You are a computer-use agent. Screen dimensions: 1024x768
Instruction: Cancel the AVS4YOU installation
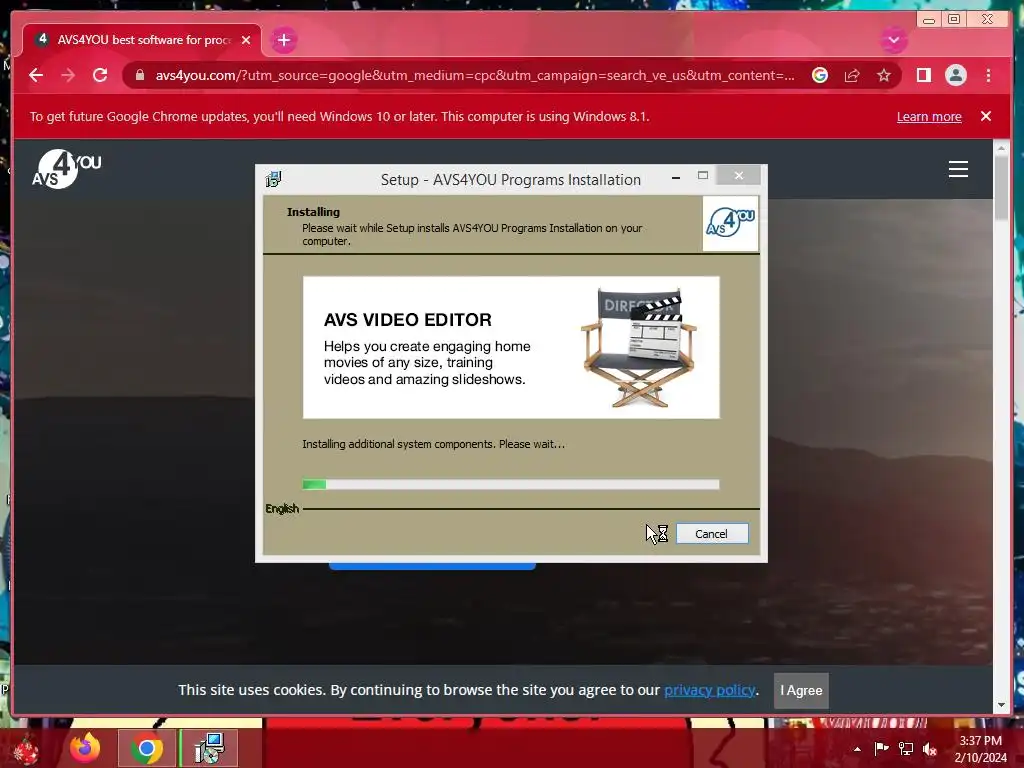712,534
